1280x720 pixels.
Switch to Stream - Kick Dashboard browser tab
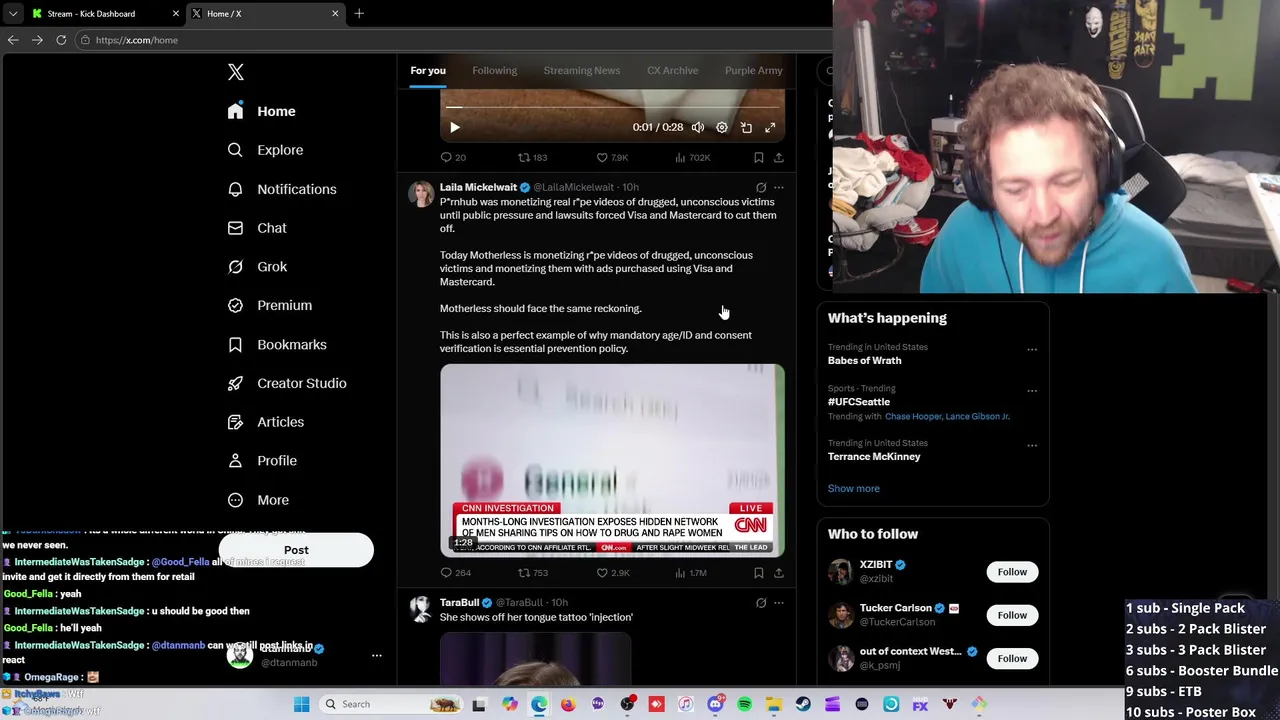tap(105, 14)
